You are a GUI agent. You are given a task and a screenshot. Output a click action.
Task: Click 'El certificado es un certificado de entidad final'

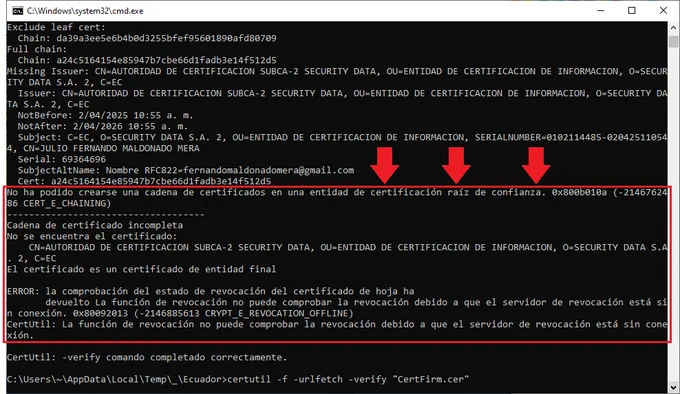(141, 269)
